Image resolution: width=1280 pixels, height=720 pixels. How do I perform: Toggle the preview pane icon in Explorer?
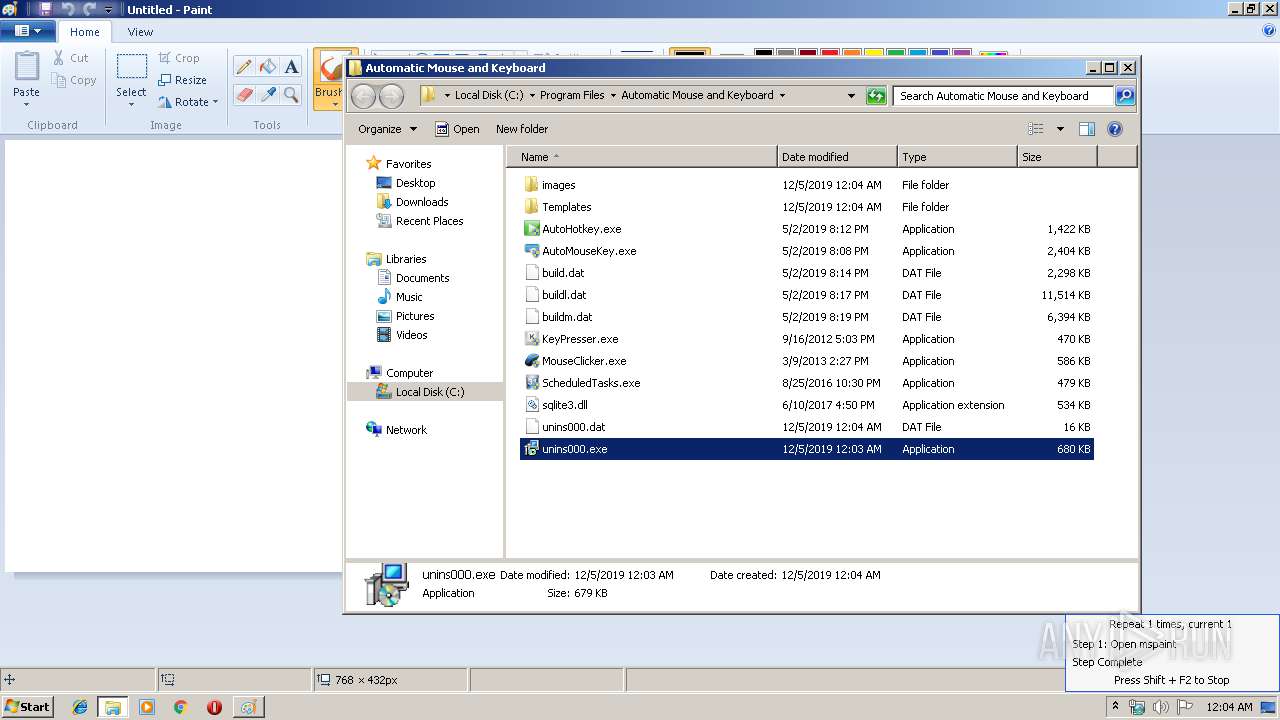1087,129
